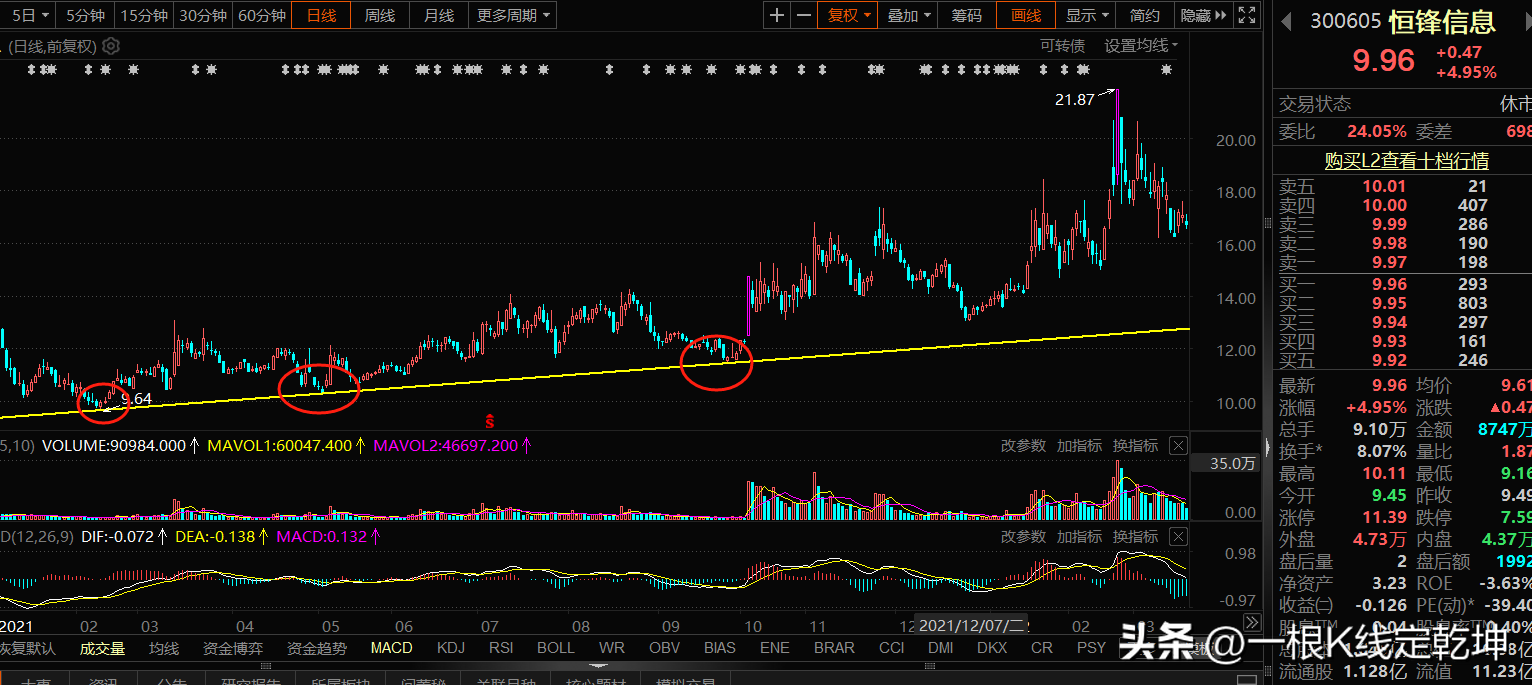Select the KDJ indicator tab
Screen dimensions: 1532x685
click(451, 648)
